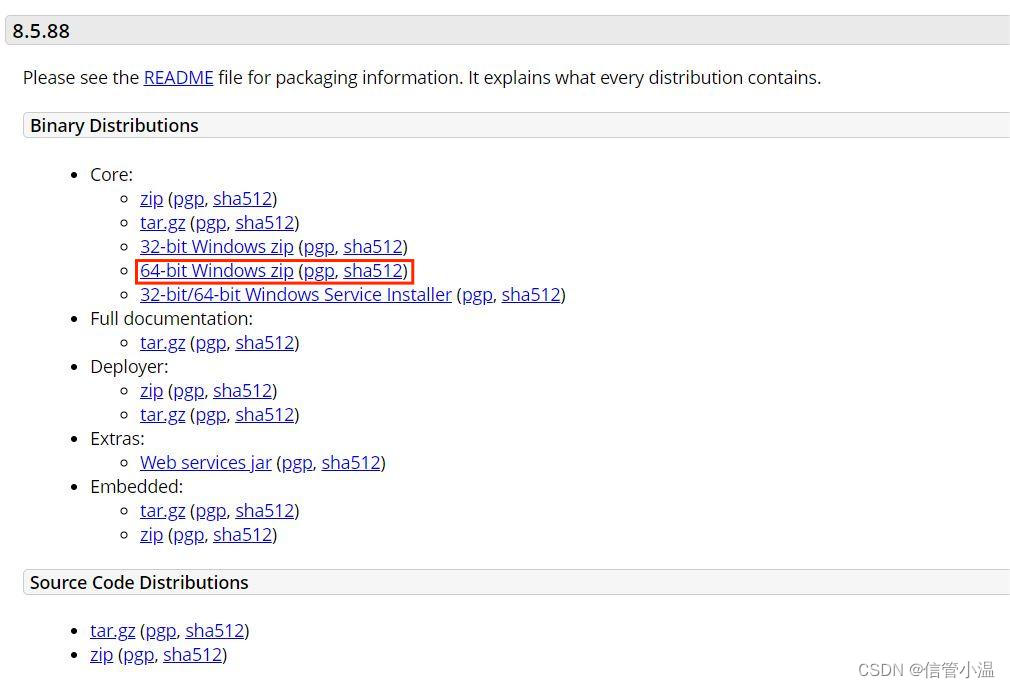Open sha512 for Embedded tar.gz
1010x688 pixels.
265,511
